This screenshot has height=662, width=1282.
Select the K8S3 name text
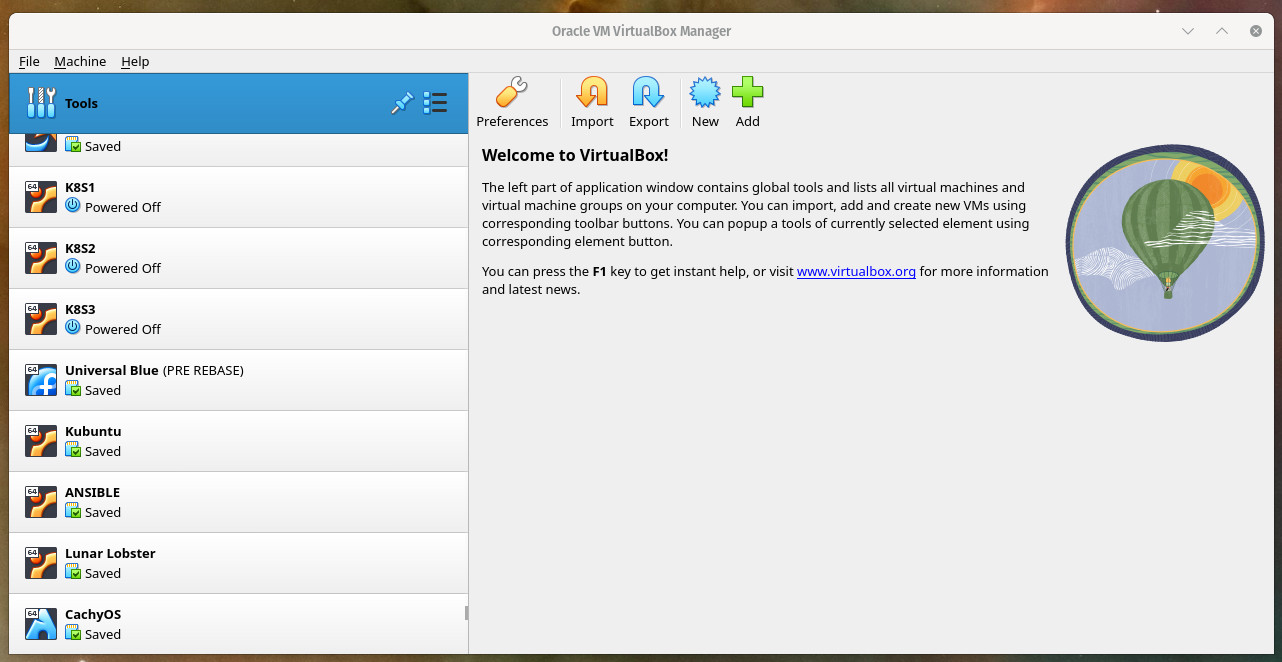tap(80, 309)
